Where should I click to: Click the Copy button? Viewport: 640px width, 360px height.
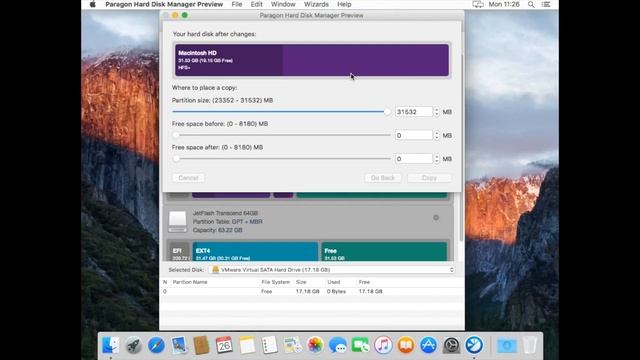click(x=429, y=178)
